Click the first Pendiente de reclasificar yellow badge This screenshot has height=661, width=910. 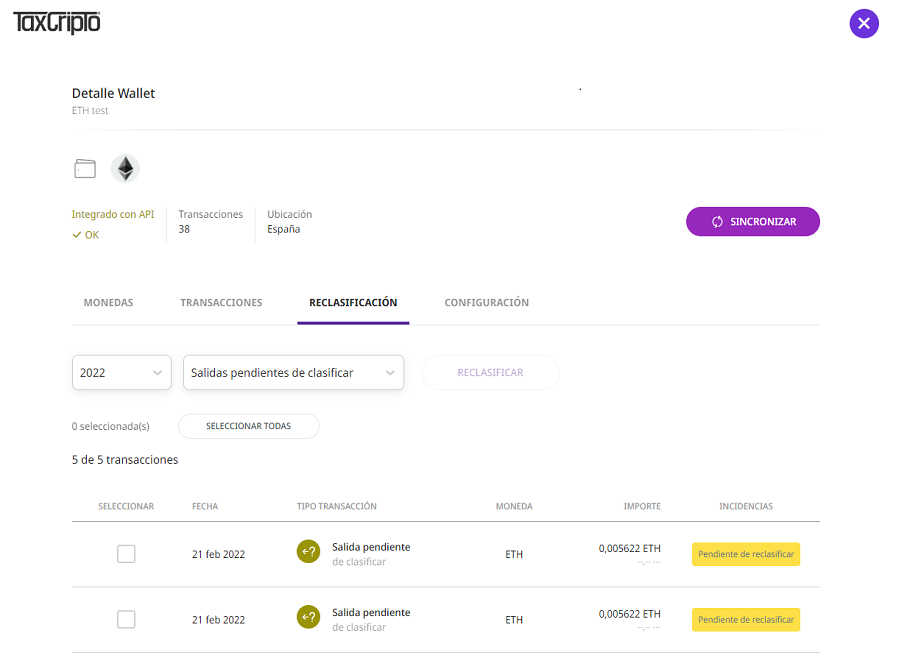[746, 554]
